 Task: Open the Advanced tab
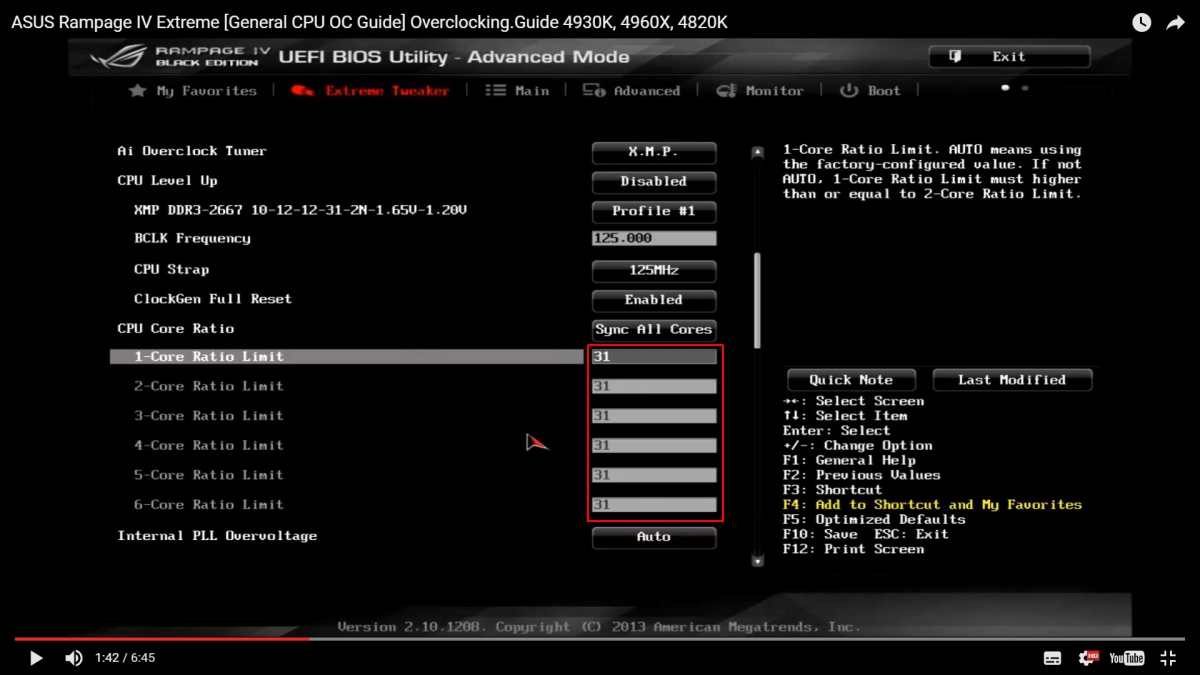(632, 90)
